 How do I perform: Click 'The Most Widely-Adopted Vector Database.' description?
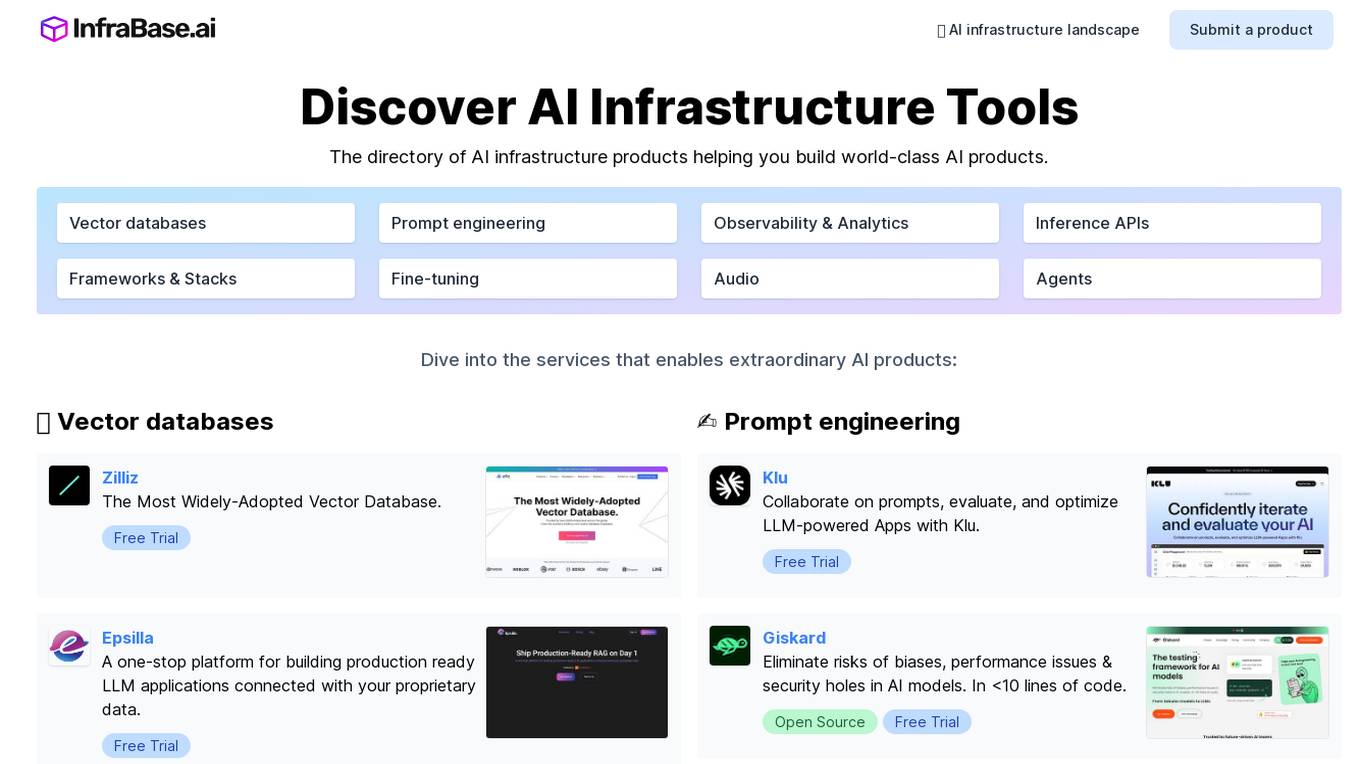[x=272, y=502]
